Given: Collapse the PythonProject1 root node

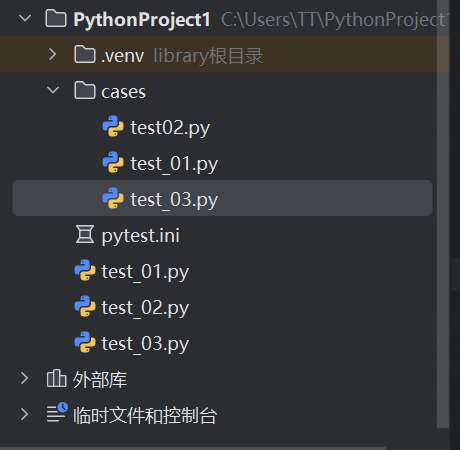Looking at the screenshot, I should [x=25, y=18].
